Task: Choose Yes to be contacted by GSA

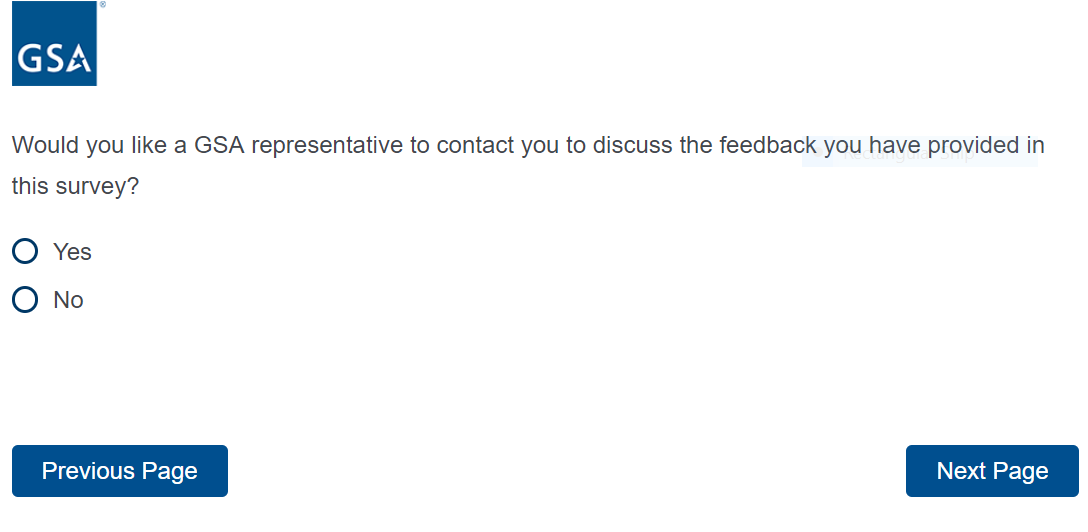Action: tap(25, 251)
